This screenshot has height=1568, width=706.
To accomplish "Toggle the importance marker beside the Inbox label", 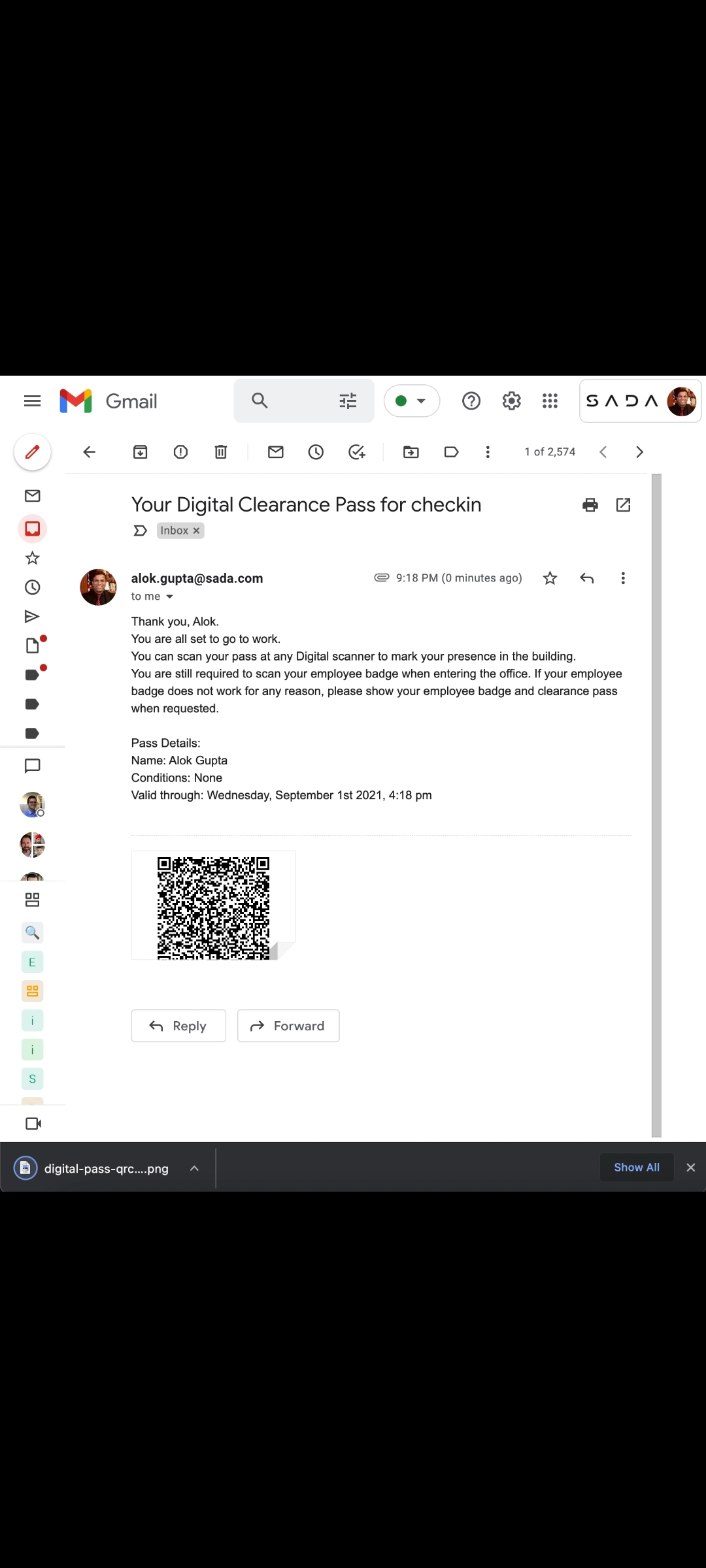I will pos(140,531).
